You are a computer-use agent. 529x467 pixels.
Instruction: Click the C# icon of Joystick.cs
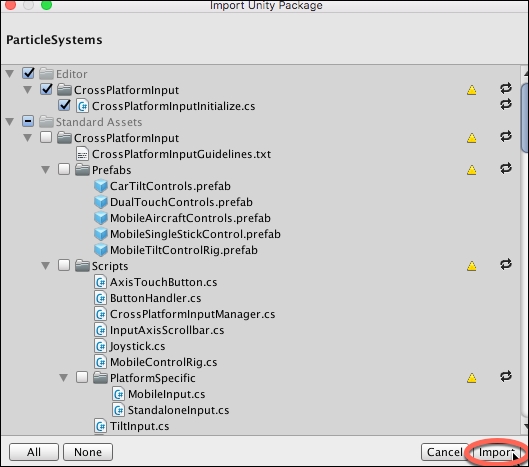coord(101,346)
